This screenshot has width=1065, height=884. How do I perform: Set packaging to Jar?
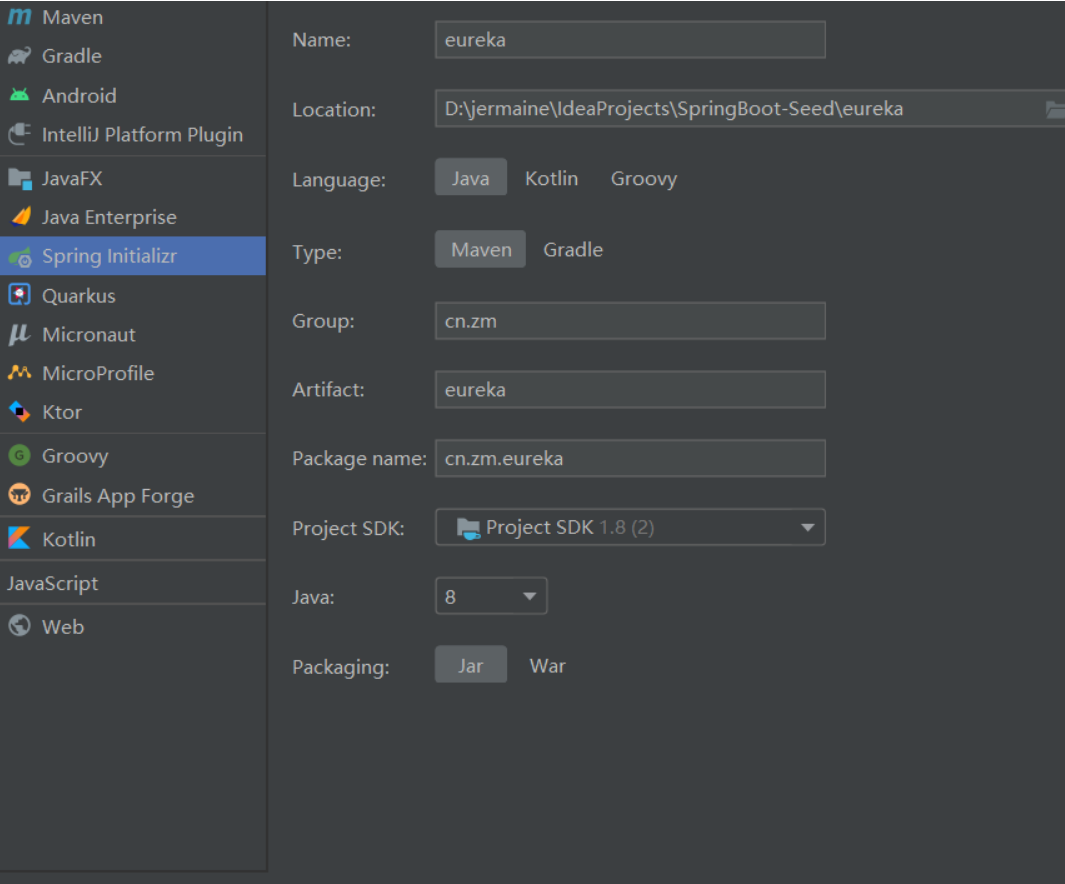coord(471,665)
